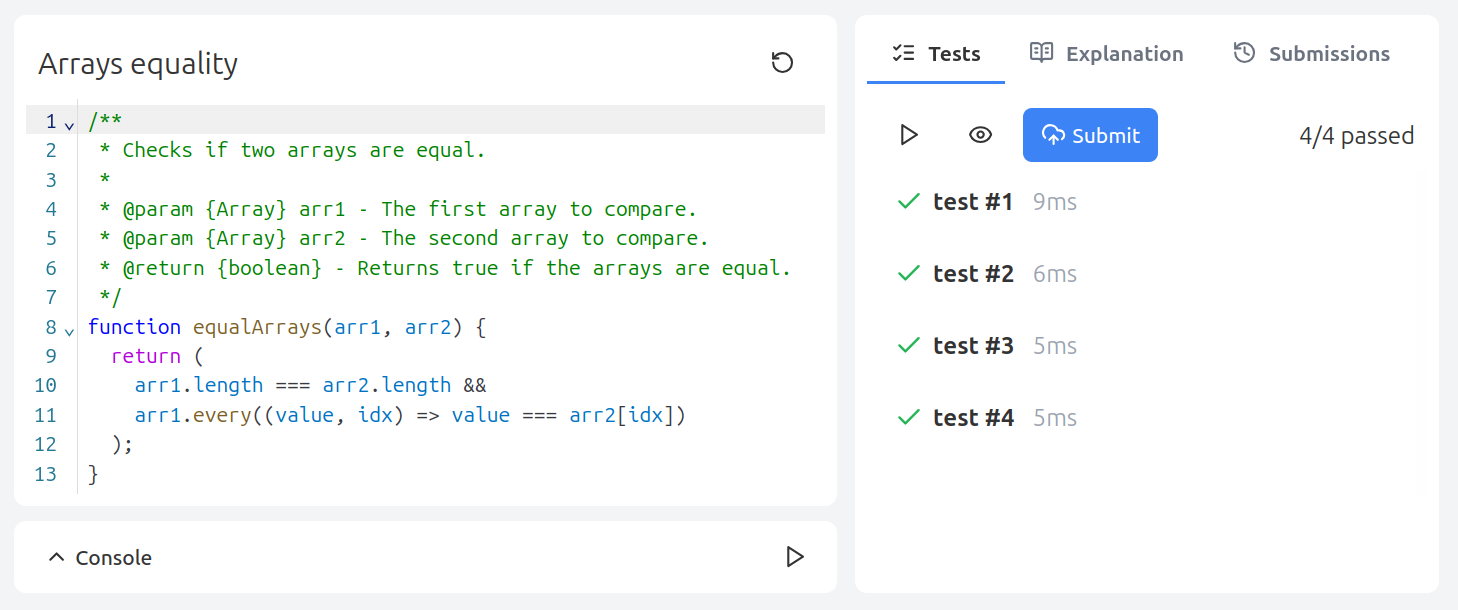Click the '9ms' timing of test #1
Viewport: 1458px width, 610px height.
(1055, 202)
